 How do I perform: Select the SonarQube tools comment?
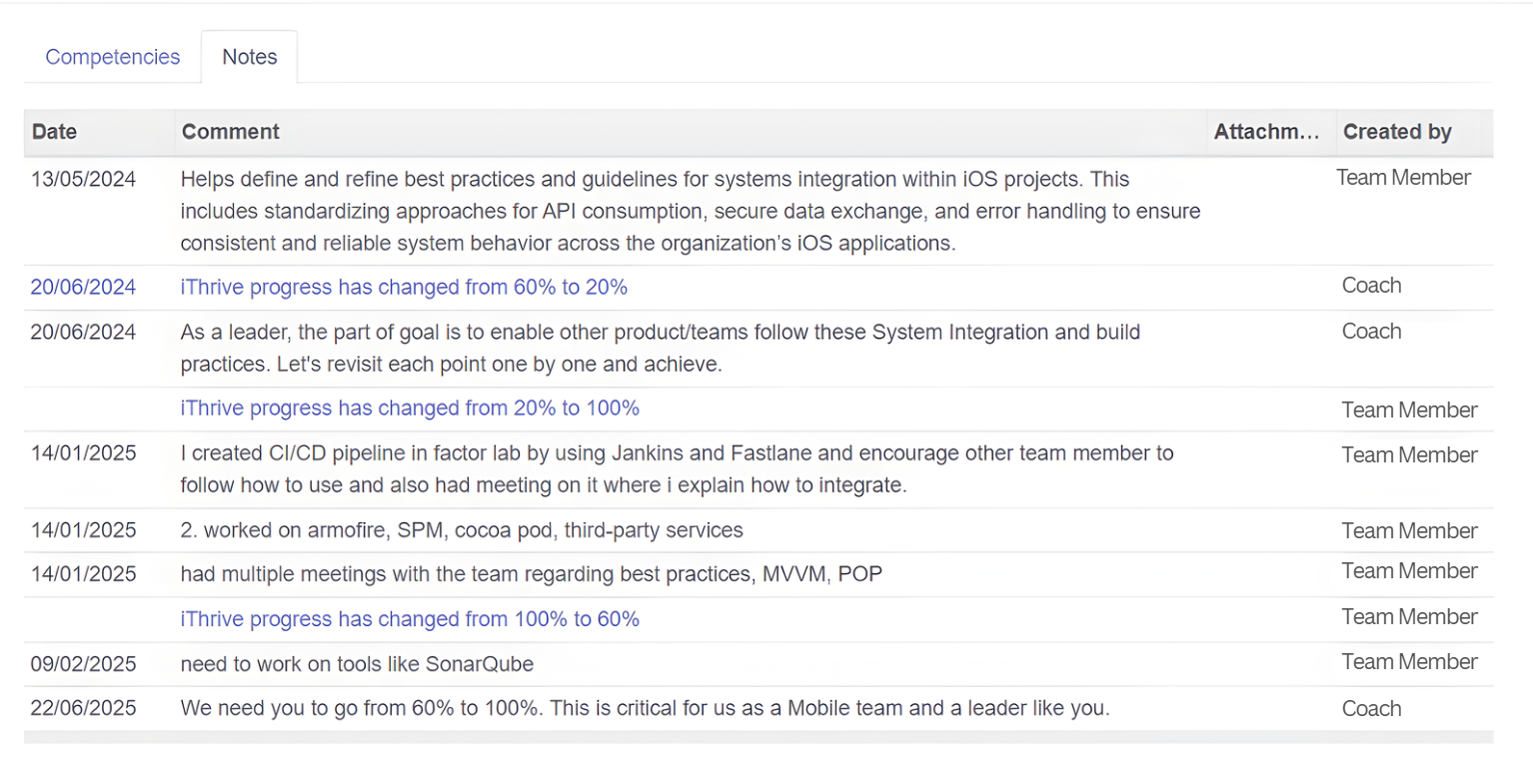(357, 664)
